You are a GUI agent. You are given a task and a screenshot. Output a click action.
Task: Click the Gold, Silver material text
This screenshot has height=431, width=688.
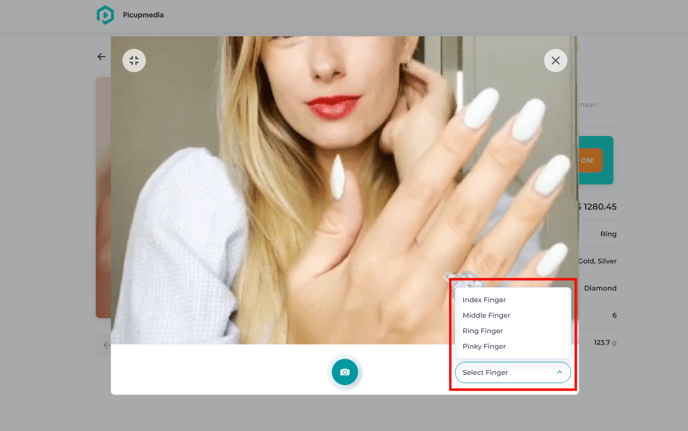point(598,261)
